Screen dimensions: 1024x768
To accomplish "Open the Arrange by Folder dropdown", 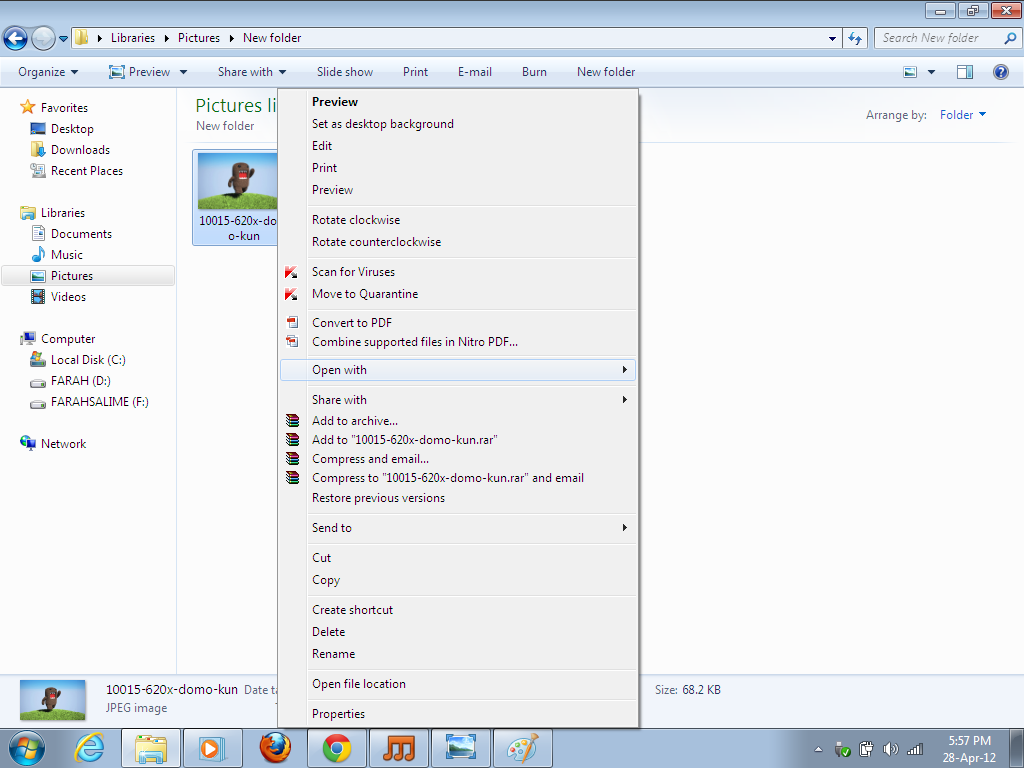I will click(963, 115).
